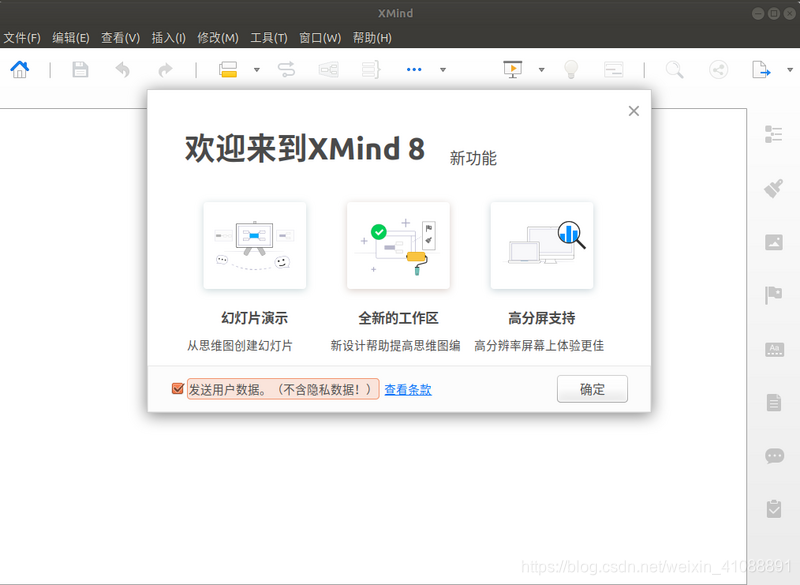Click the 幻灯片演示 heading text

pos(255,318)
